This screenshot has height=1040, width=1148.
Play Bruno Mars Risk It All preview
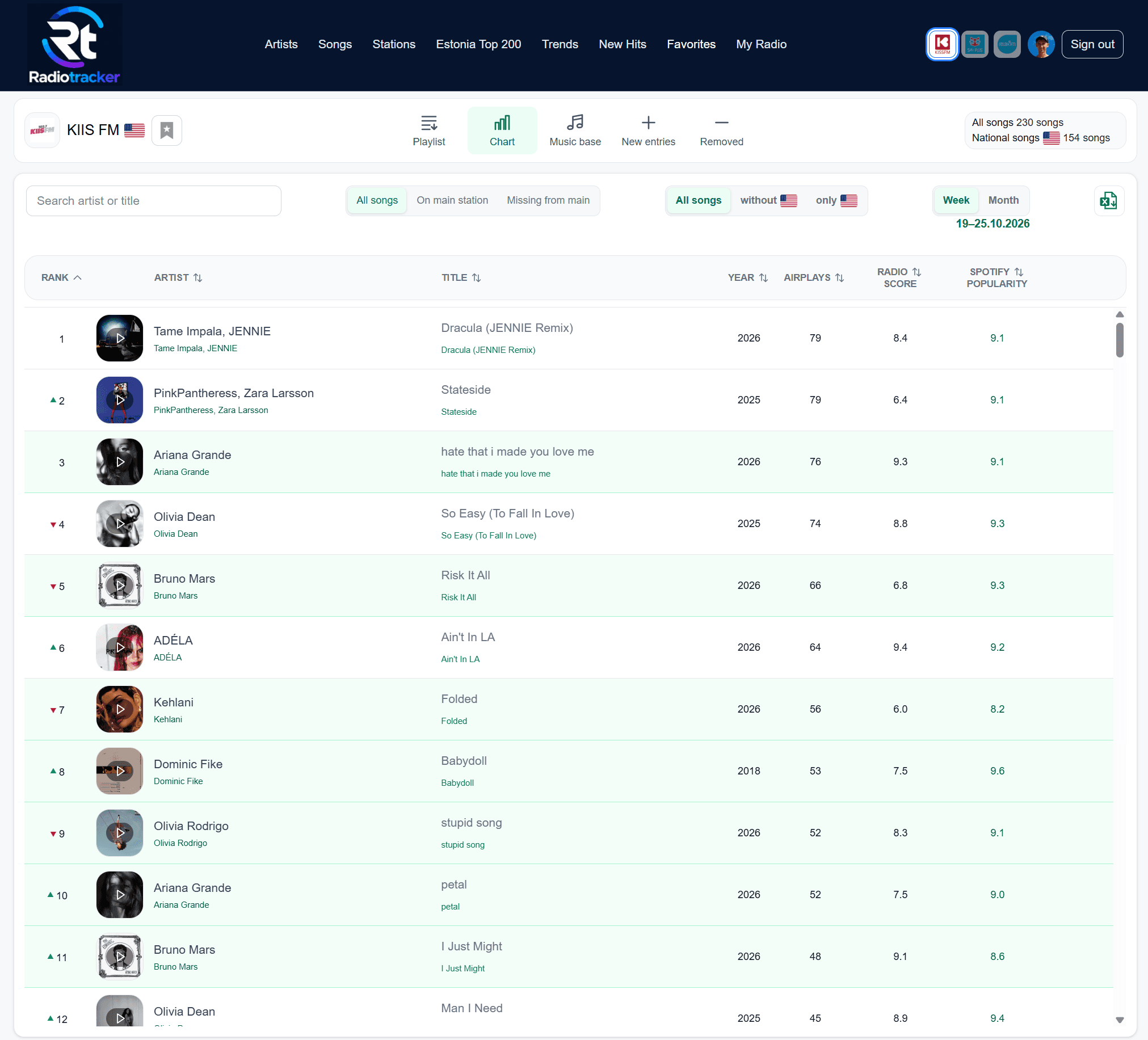point(120,586)
